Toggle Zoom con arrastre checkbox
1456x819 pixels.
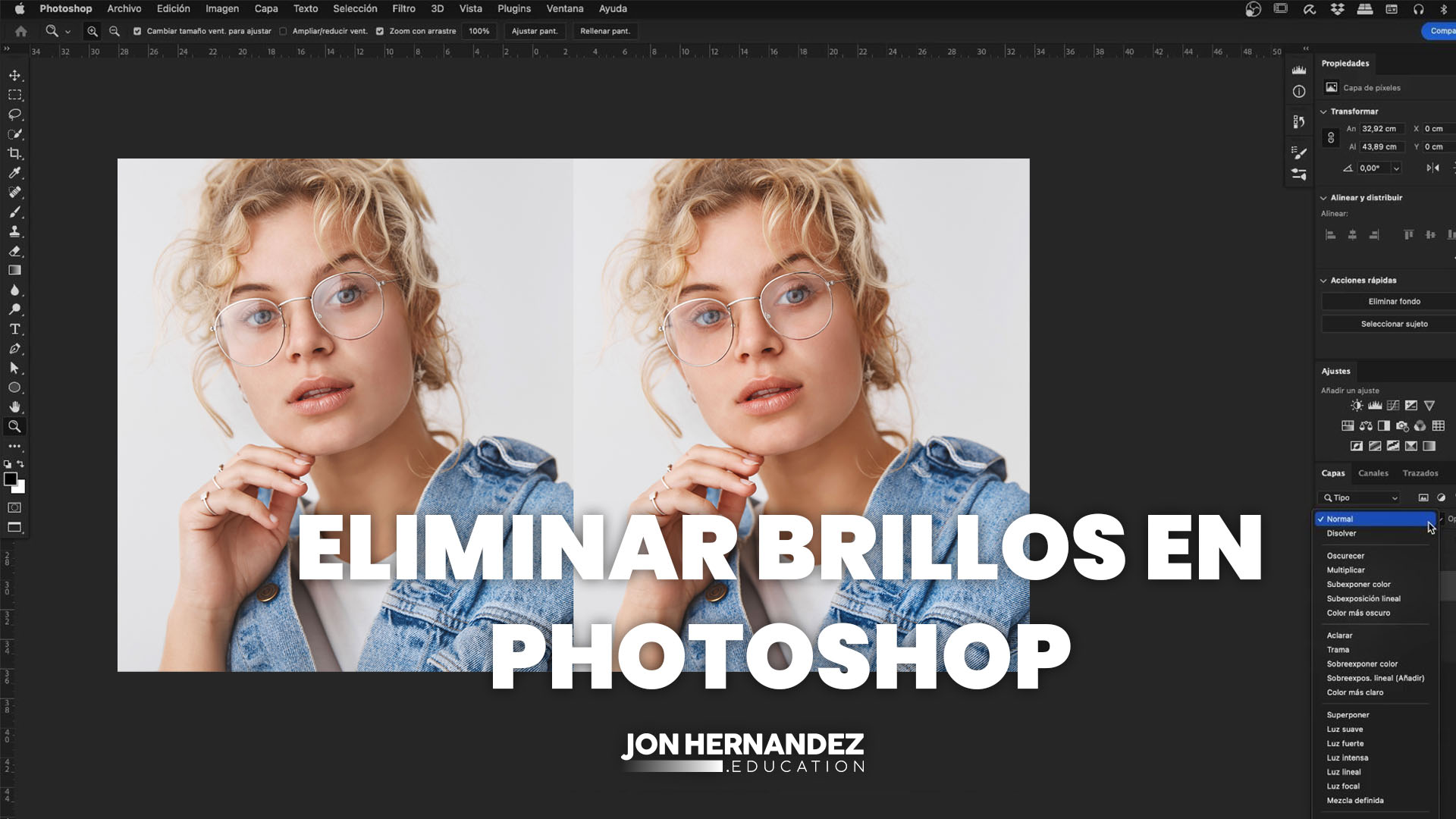point(380,31)
